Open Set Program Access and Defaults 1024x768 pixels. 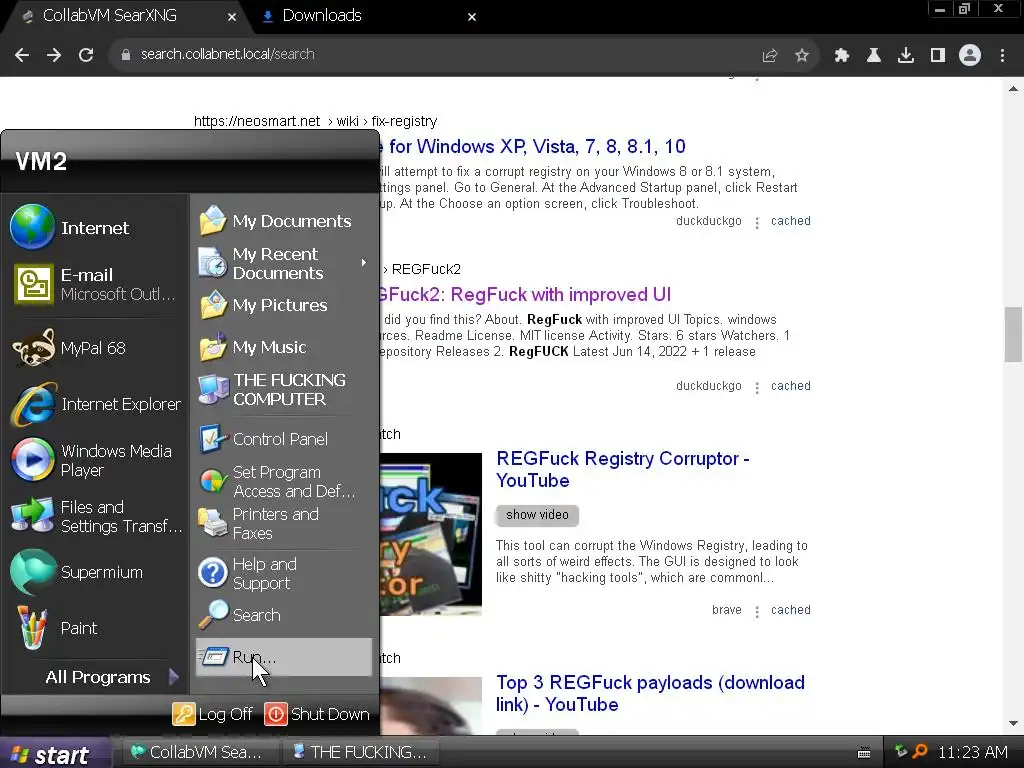pyautogui.click(x=283, y=481)
